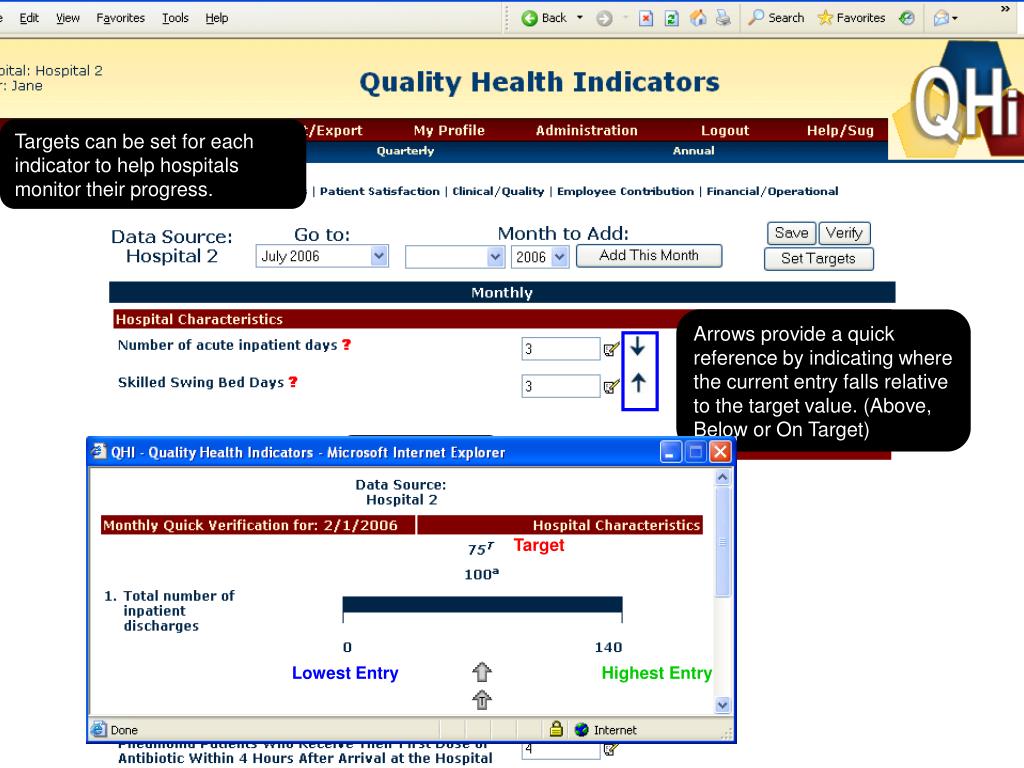The height and width of the screenshot is (768, 1024).
Task: Open the Back button history dropdown arrow
Action: point(580,18)
